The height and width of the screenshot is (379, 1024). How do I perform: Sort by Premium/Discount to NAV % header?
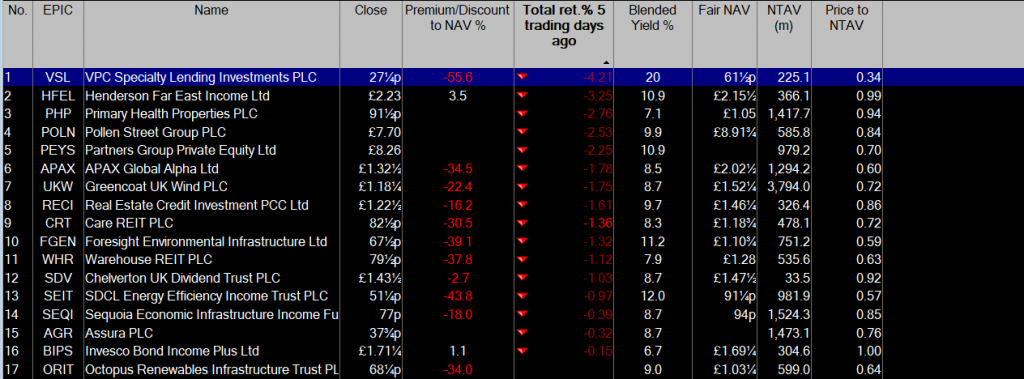(457, 18)
